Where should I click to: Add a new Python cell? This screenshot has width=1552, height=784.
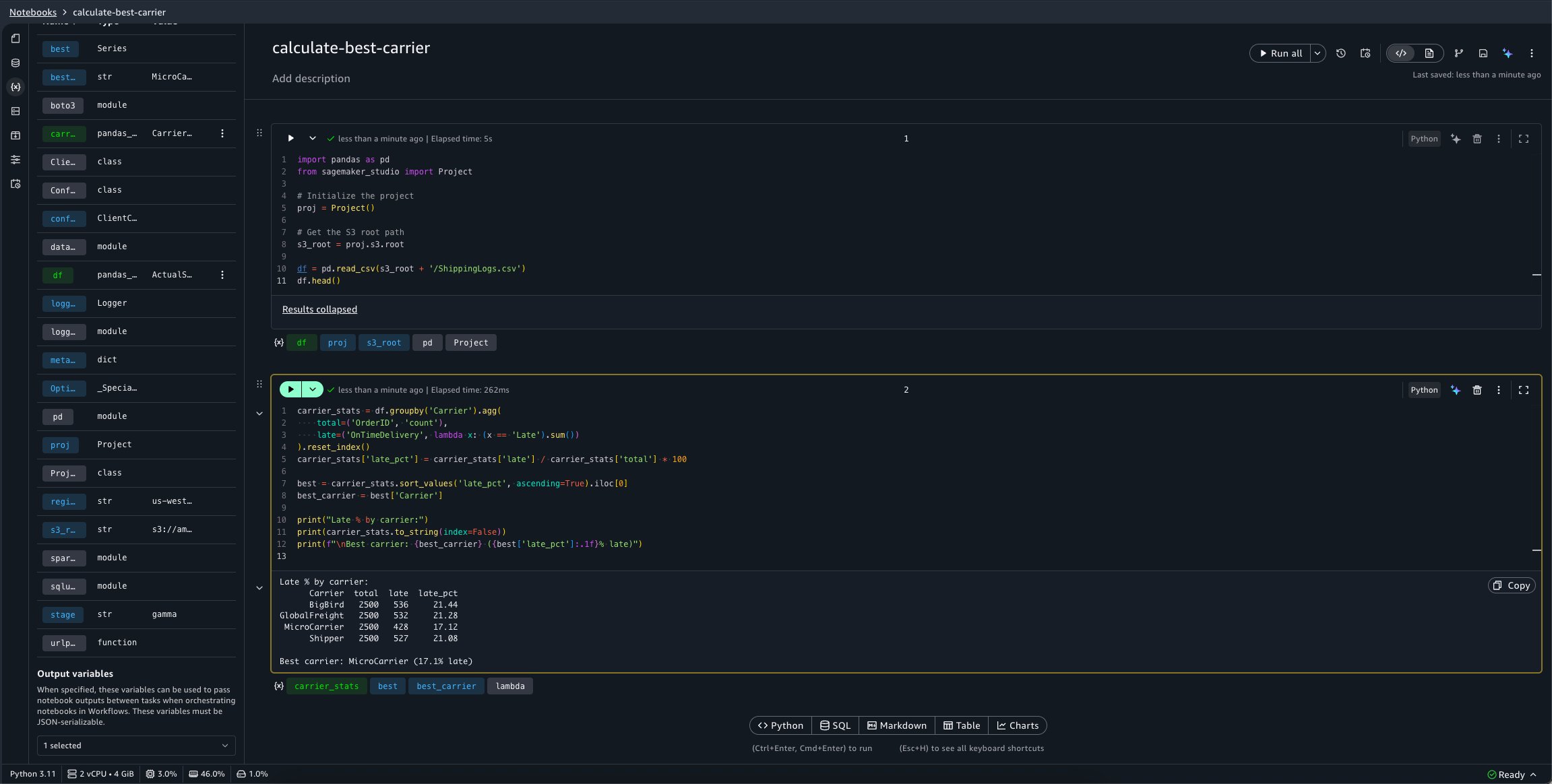780,725
